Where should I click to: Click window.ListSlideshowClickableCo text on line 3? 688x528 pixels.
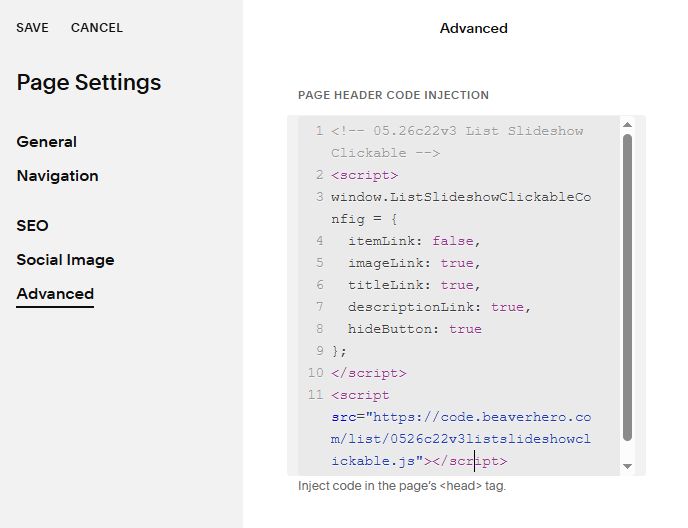[461, 197]
